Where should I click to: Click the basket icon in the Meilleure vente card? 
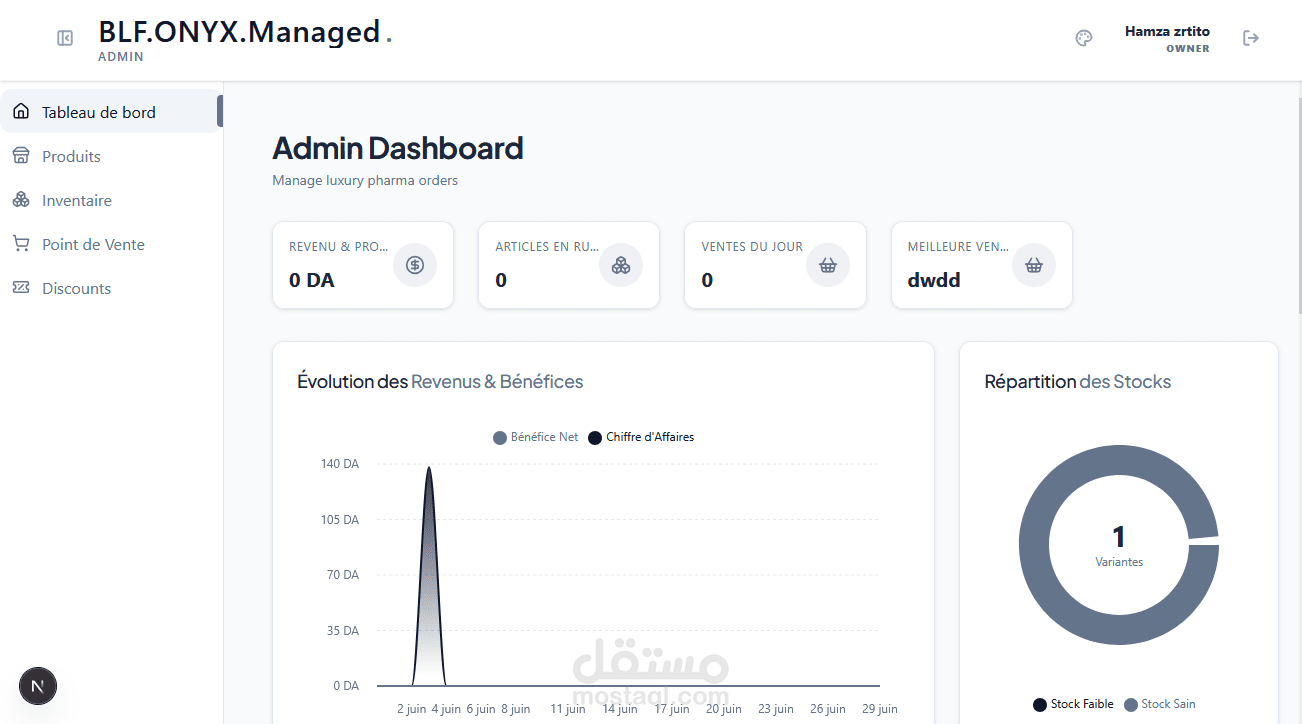(1034, 265)
